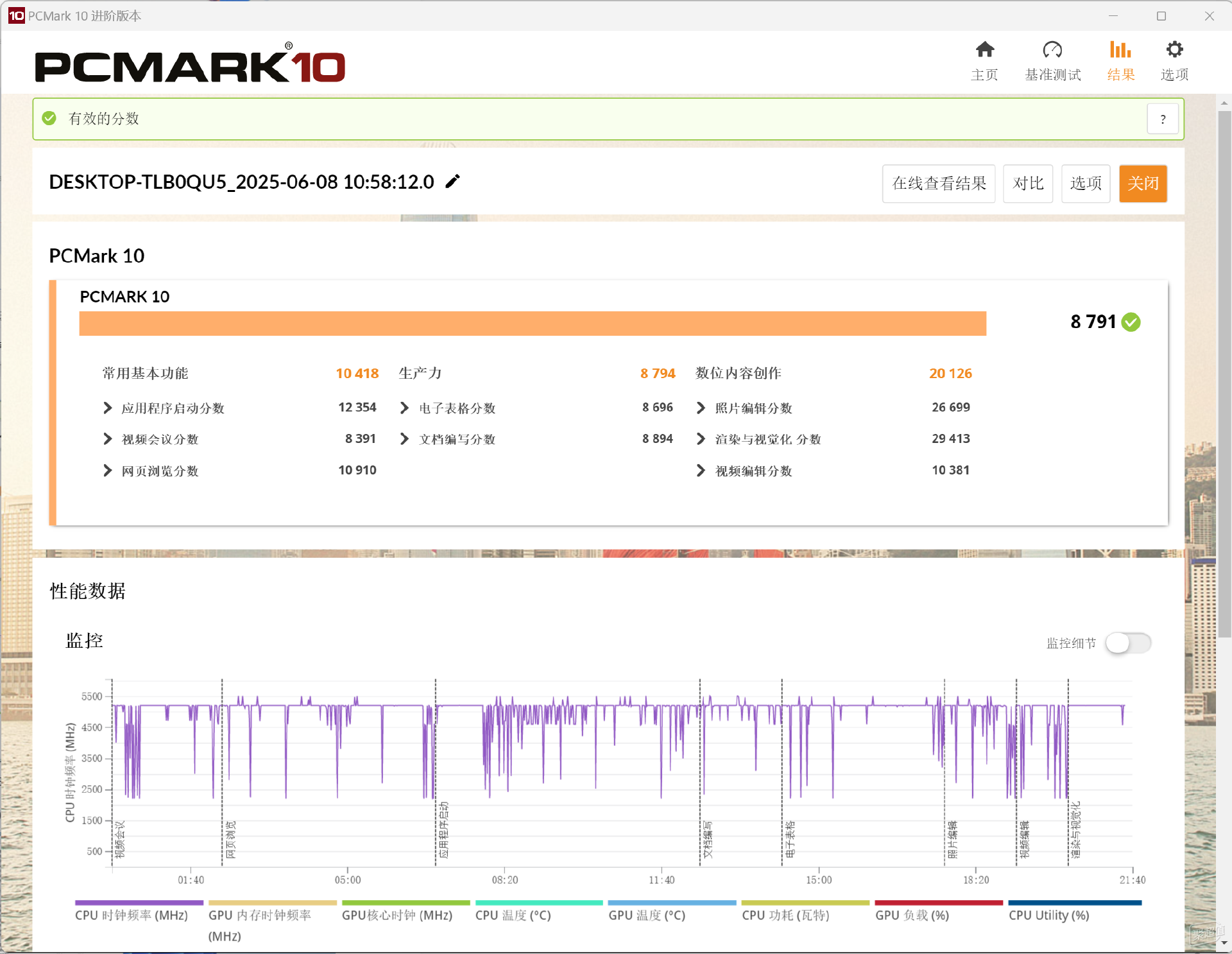Click the green check next to 8 791

pos(1131,322)
